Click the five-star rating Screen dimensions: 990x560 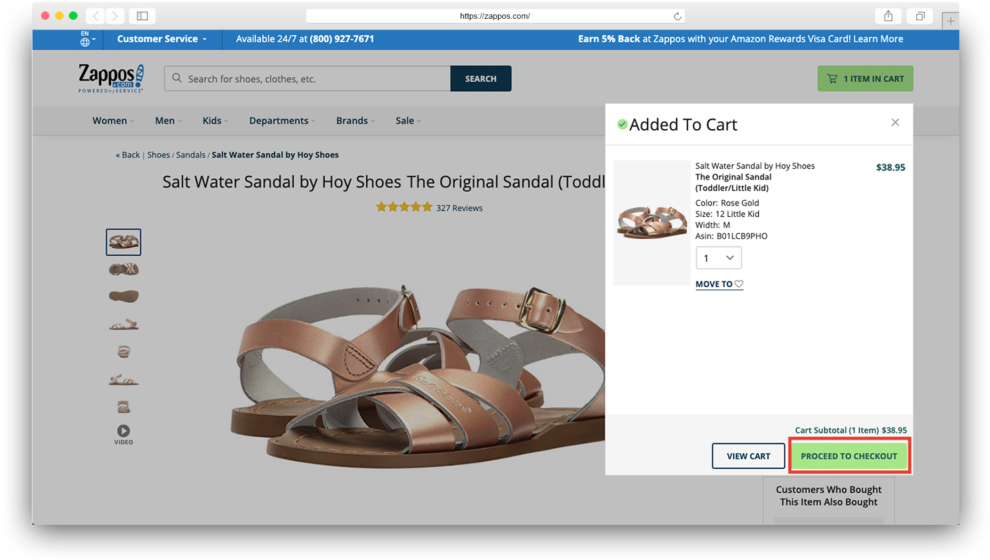(404, 207)
